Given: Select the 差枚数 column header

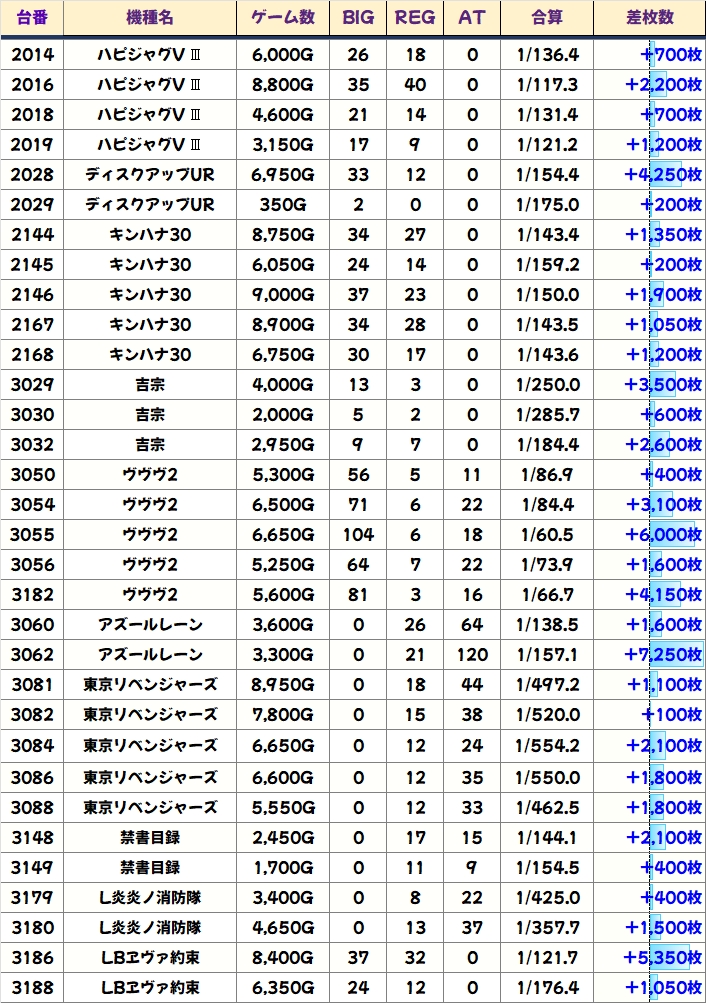Looking at the screenshot, I should coord(648,18).
